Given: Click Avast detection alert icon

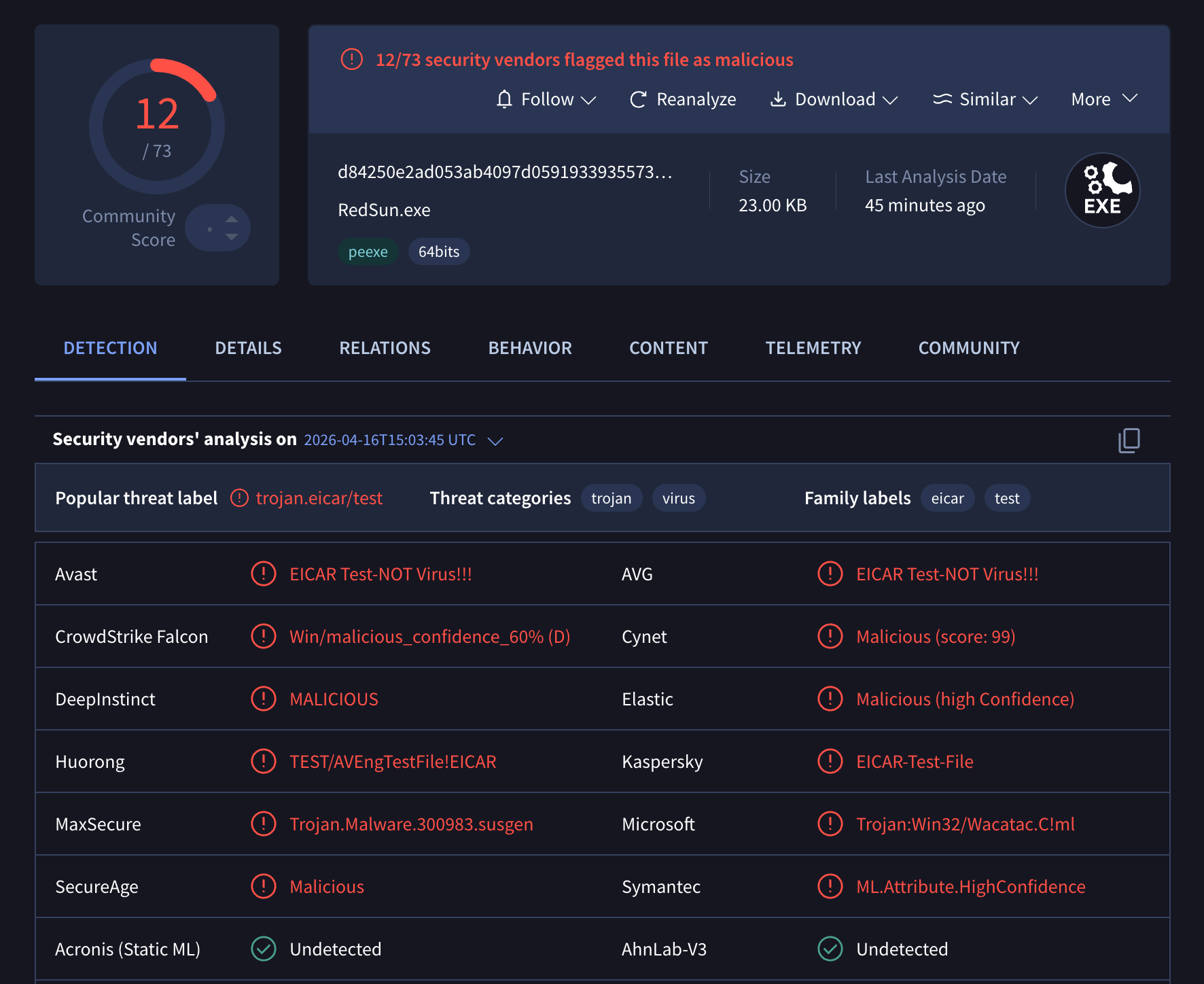Looking at the screenshot, I should [x=264, y=574].
